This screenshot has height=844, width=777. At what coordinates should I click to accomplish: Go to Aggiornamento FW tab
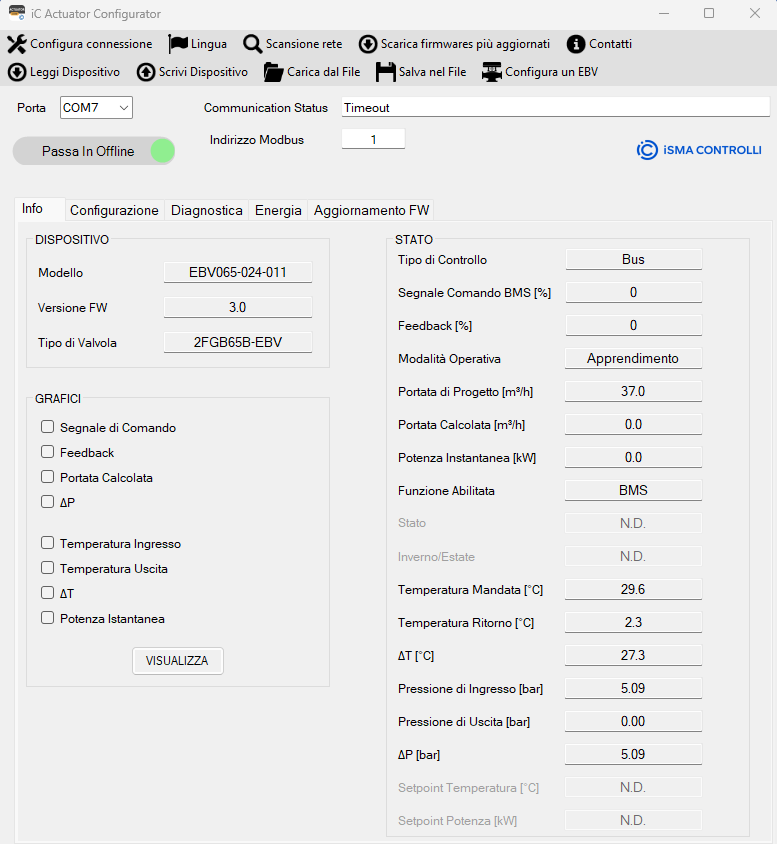(x=371, y=210)
